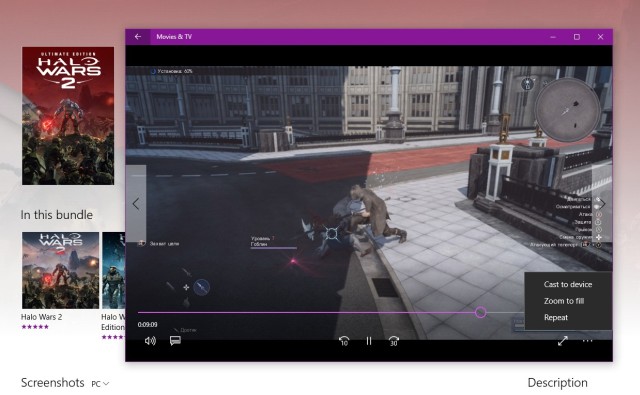Maximize the Movies & TV window
Viewport: 640px width, 395px height.
577,37
